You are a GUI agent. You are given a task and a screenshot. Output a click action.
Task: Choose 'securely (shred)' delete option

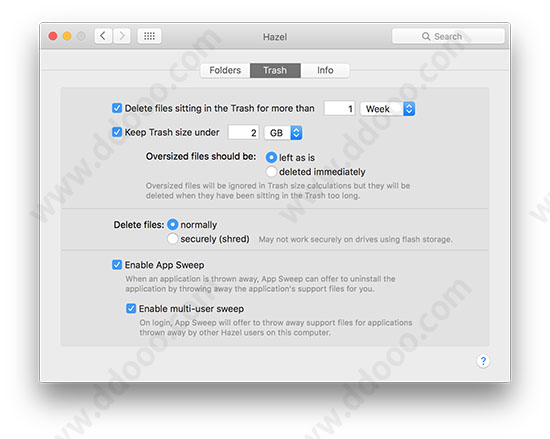point(173,239)
